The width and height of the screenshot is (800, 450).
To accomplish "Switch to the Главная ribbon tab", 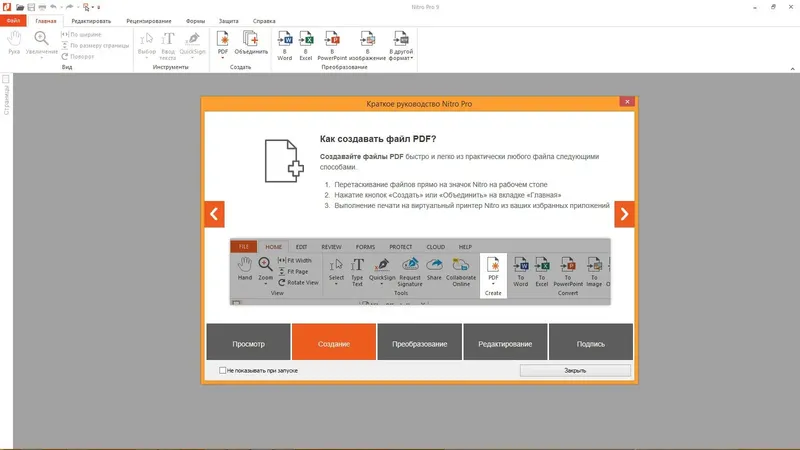I will pos(46,21).
